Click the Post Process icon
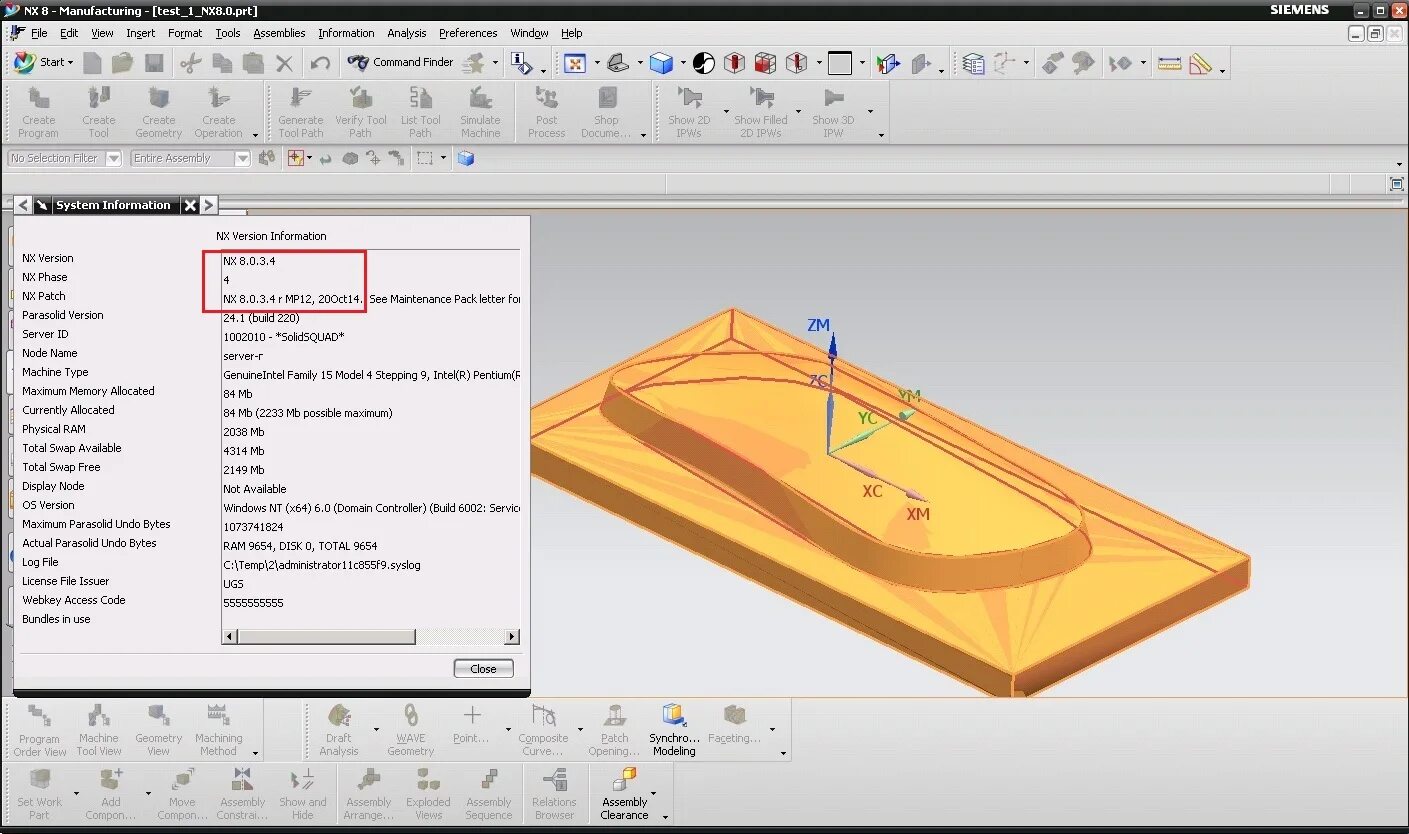1409x834 pixels. click(x=546, y=111)
